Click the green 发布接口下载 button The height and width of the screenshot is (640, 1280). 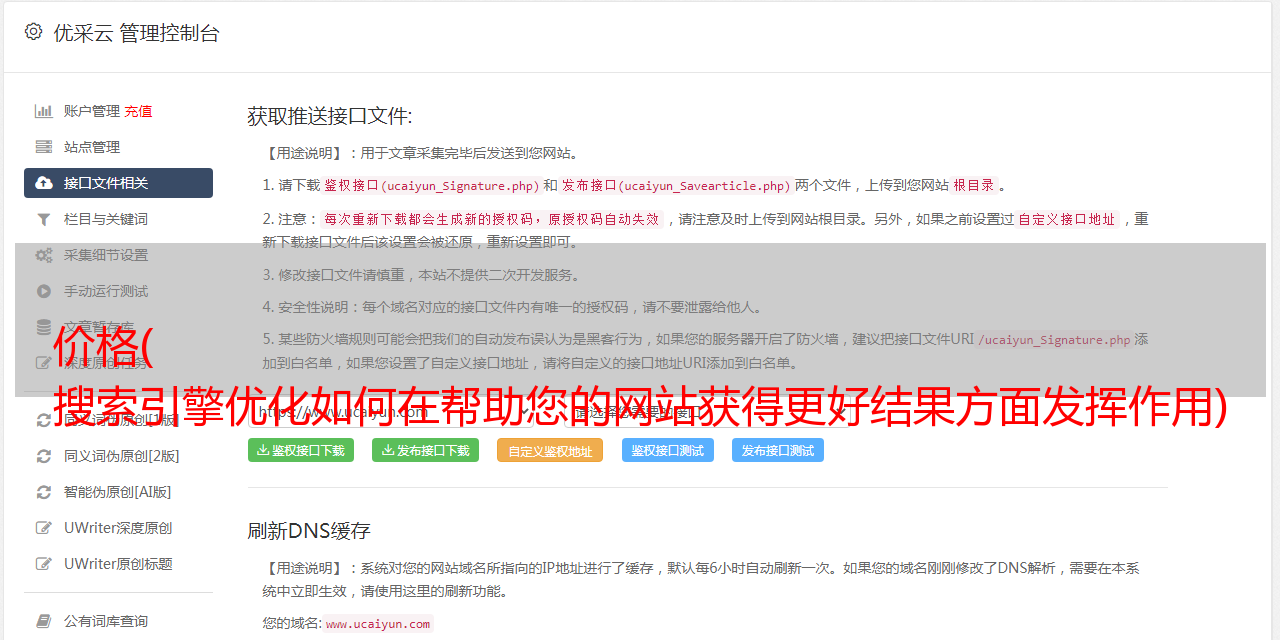[425, 450]
